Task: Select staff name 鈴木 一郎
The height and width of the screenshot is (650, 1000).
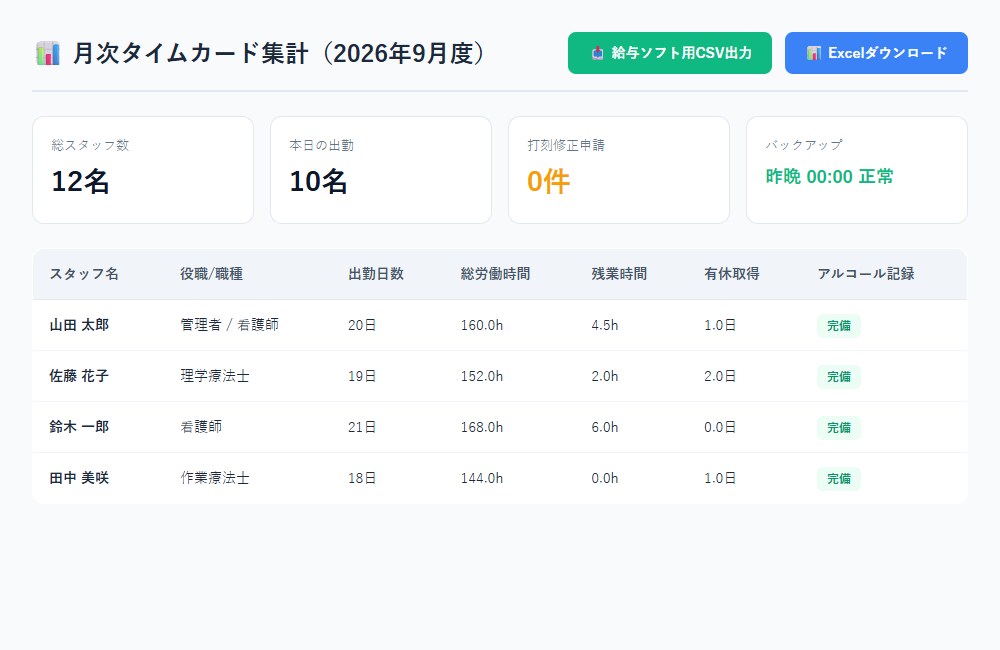Action: pyautogui.click(x=80, y=427)
